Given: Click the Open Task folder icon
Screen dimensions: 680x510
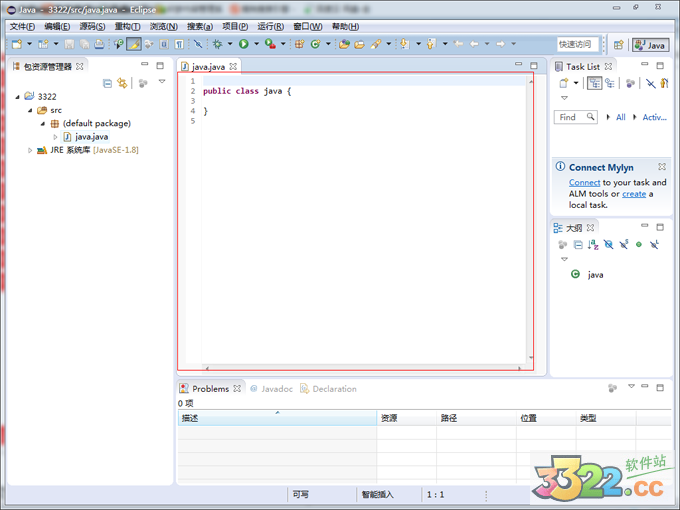Looking at the screenshot, I should [x=360, y=44].
